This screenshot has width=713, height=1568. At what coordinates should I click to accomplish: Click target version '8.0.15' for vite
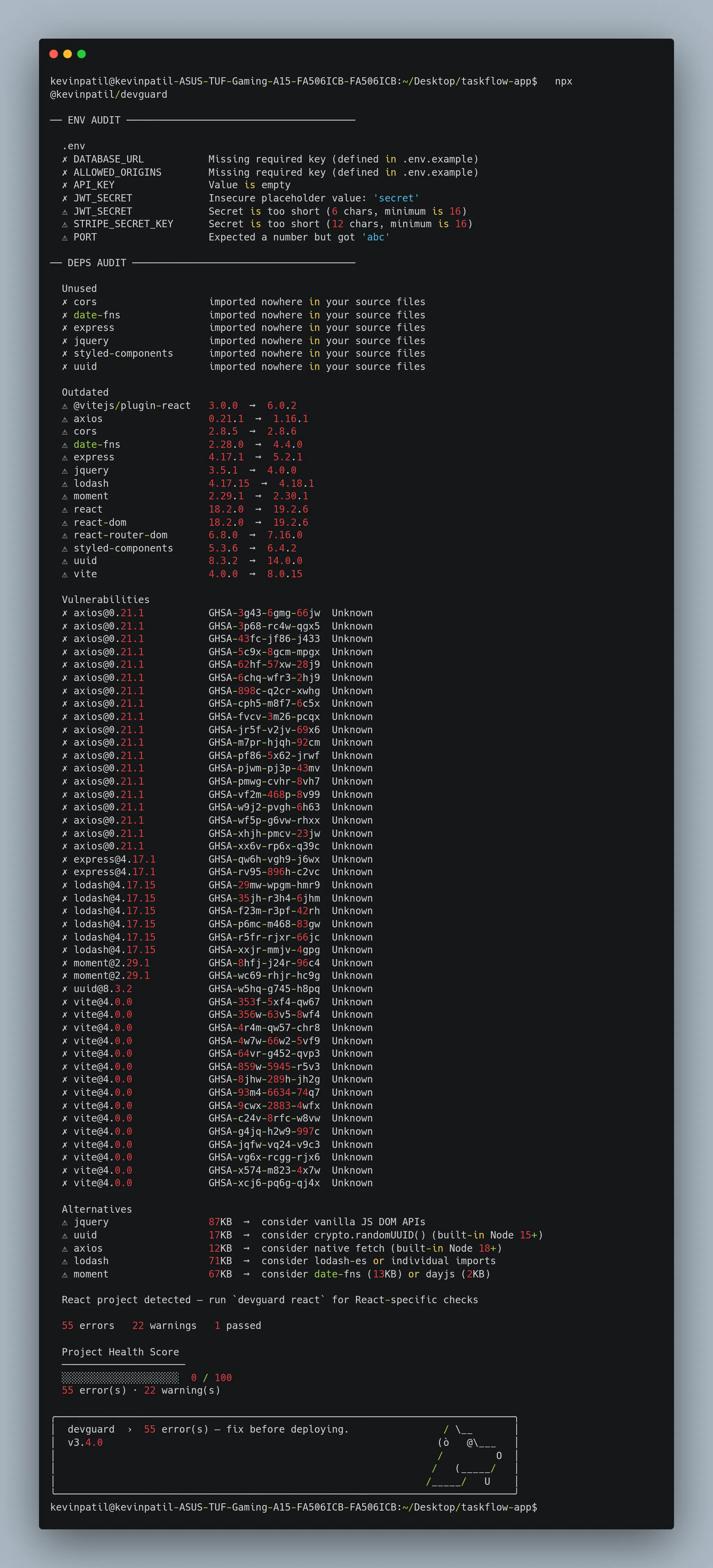[x=284, y=574]
